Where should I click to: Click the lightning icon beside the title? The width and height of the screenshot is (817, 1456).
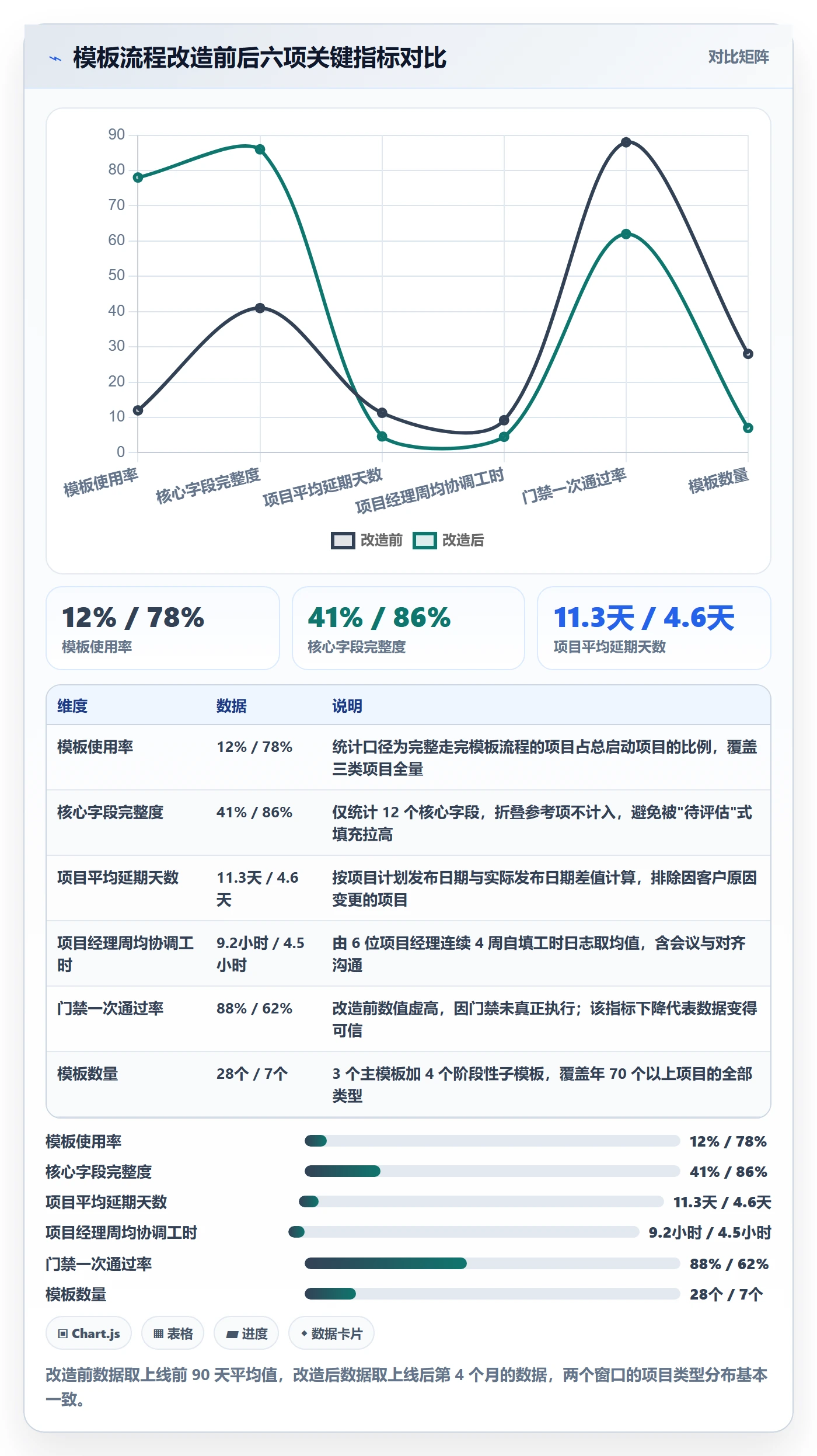point(55,58)
